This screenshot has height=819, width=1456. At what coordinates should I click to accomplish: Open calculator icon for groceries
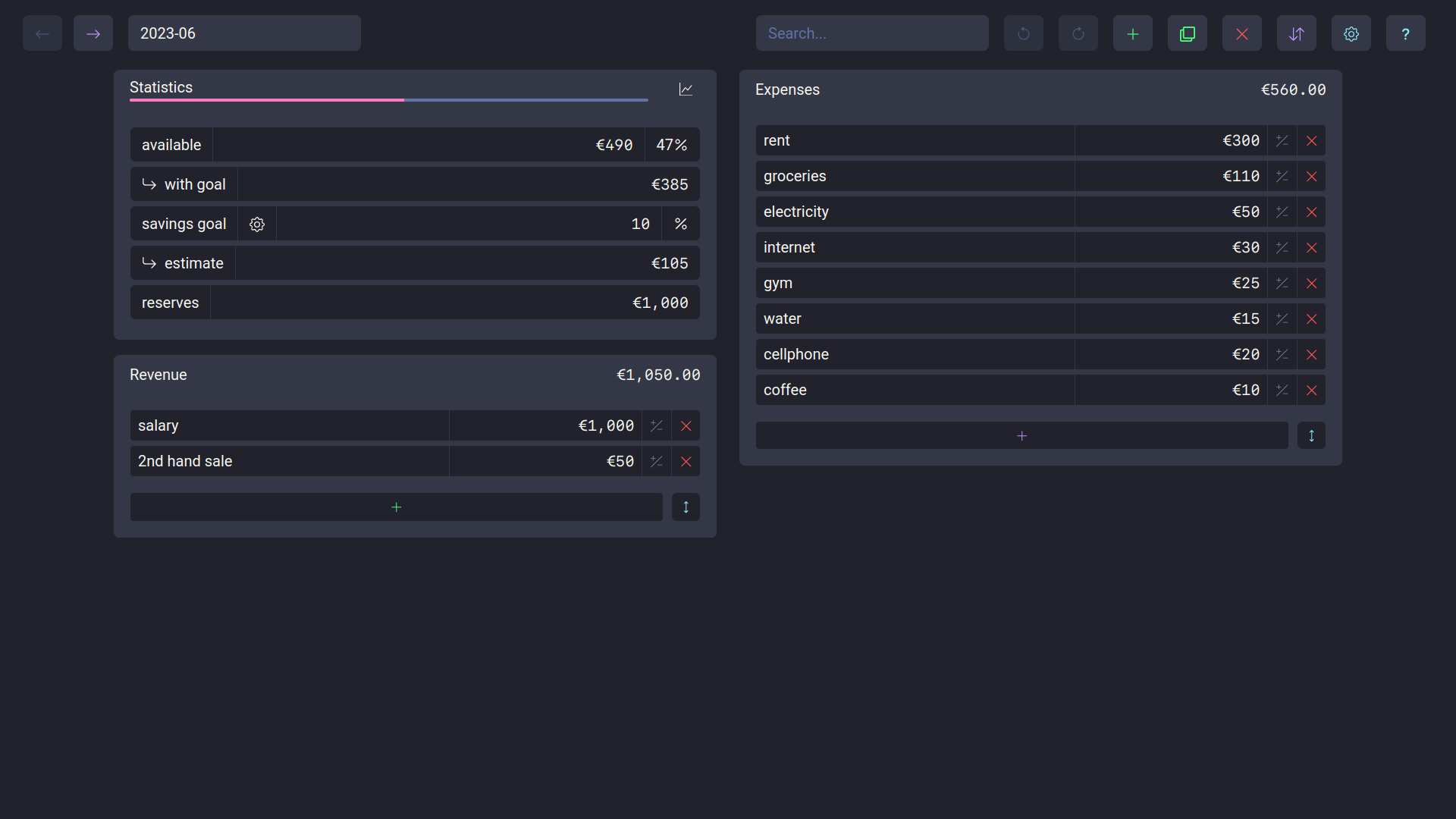click(1282, 176)
